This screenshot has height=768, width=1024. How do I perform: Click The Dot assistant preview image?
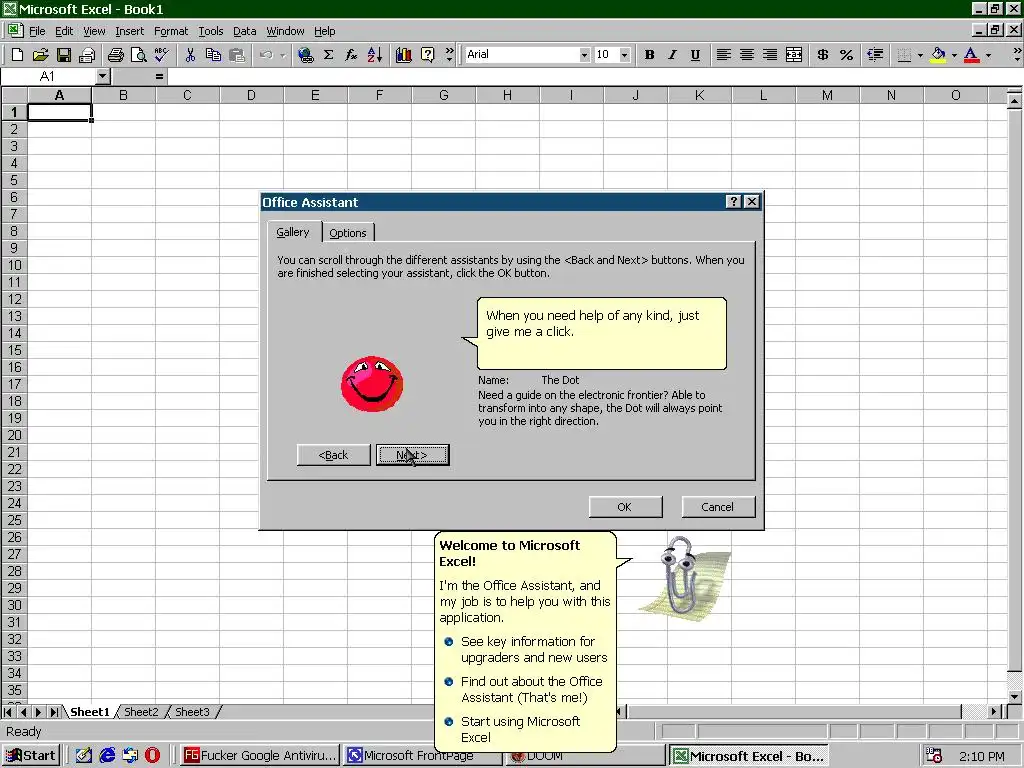click(372, 383)
